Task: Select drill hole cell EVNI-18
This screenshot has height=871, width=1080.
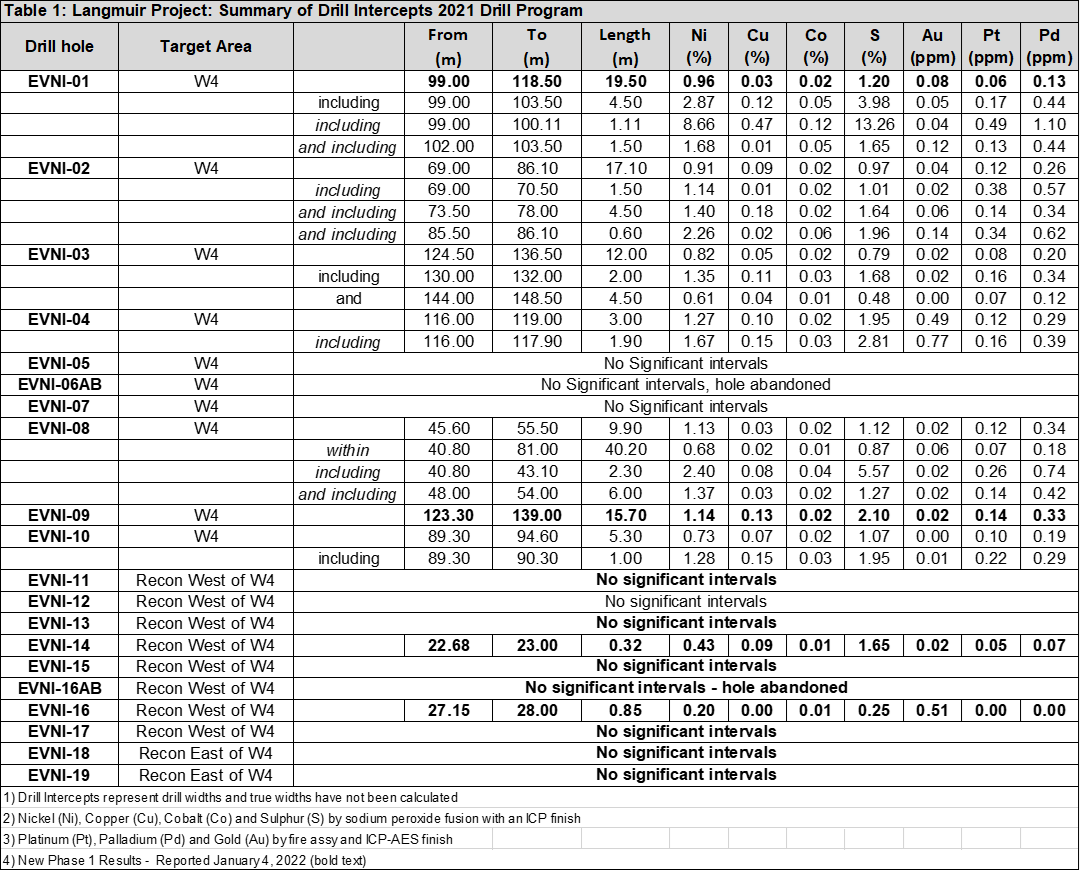Action: pos(59,753)
